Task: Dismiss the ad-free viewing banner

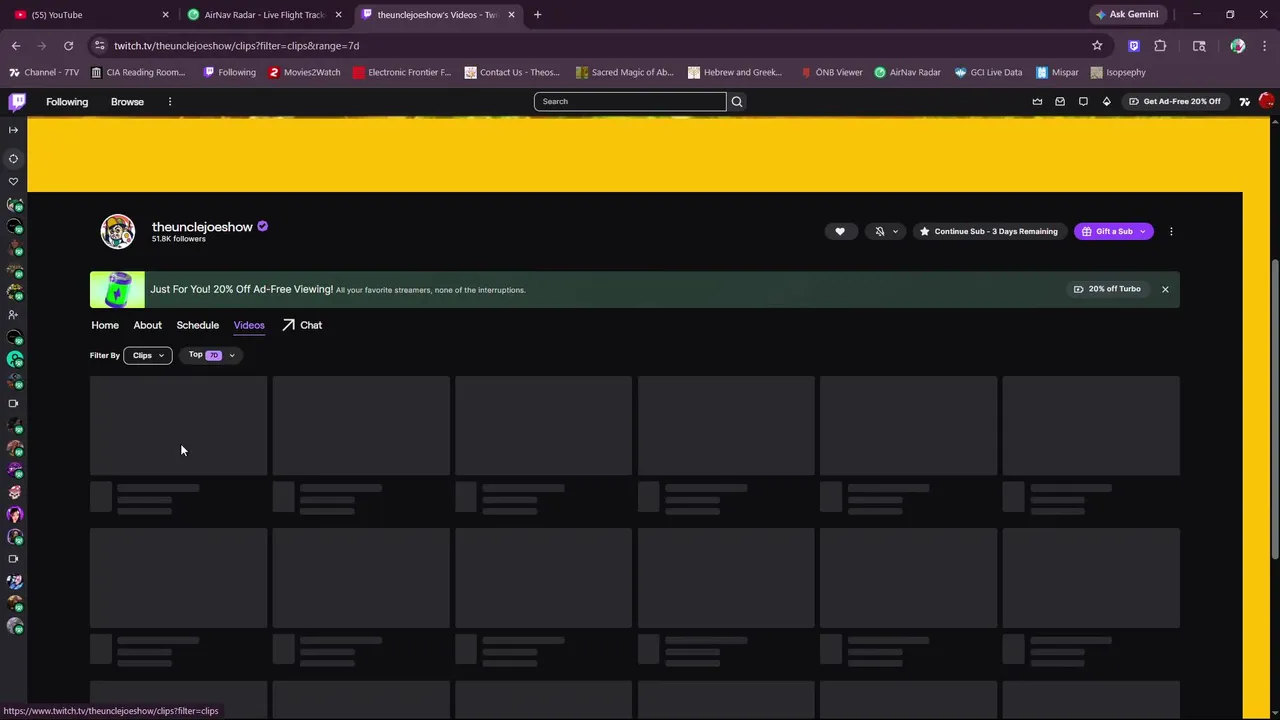Action: pyautogui.click(x=1165, y=289)
